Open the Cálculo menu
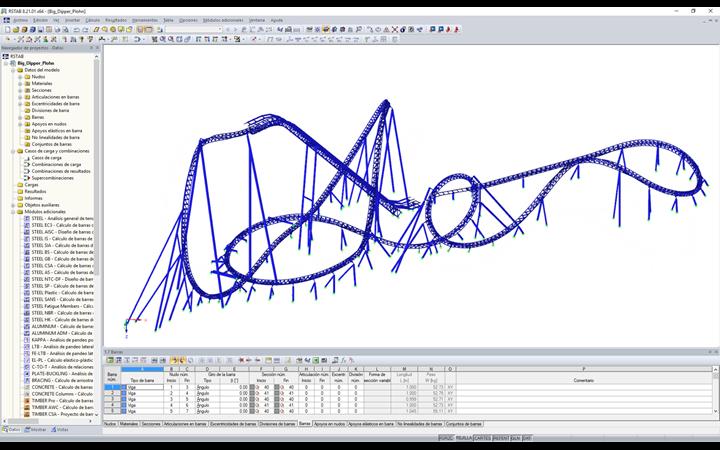720x450 pixels. 92,20
